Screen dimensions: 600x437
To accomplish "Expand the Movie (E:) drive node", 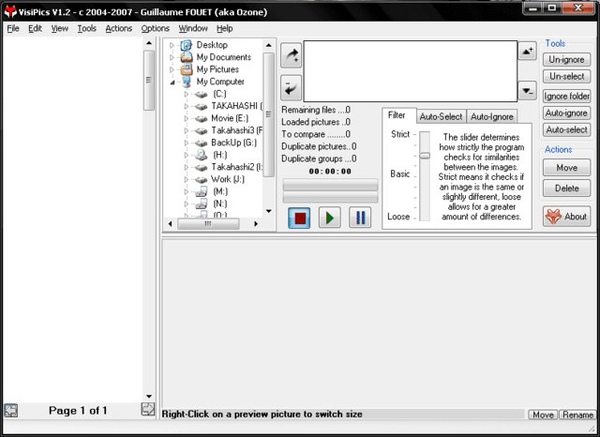I will point(186,119).
